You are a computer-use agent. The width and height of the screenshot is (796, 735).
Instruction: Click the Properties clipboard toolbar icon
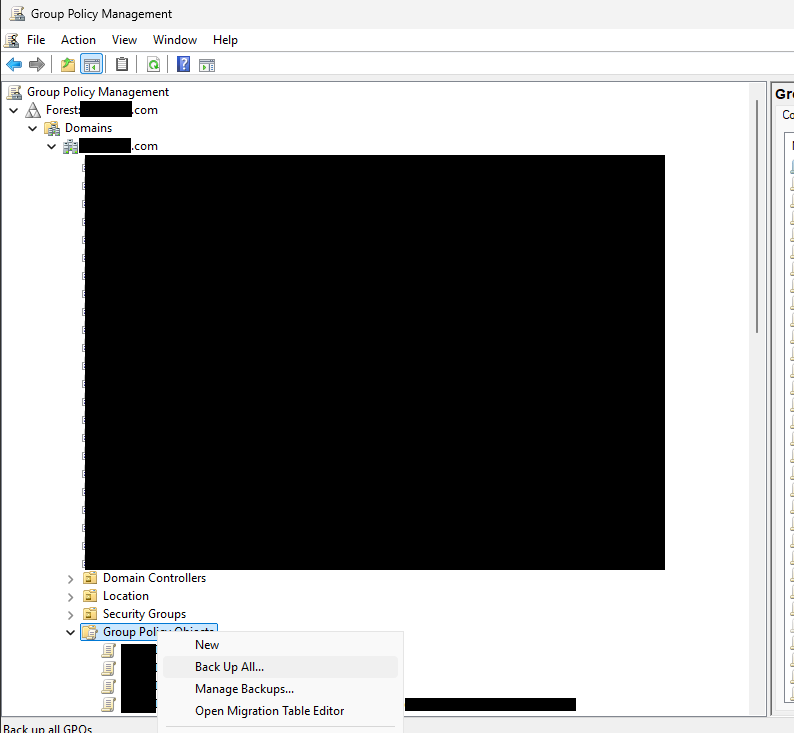(122, 65)
